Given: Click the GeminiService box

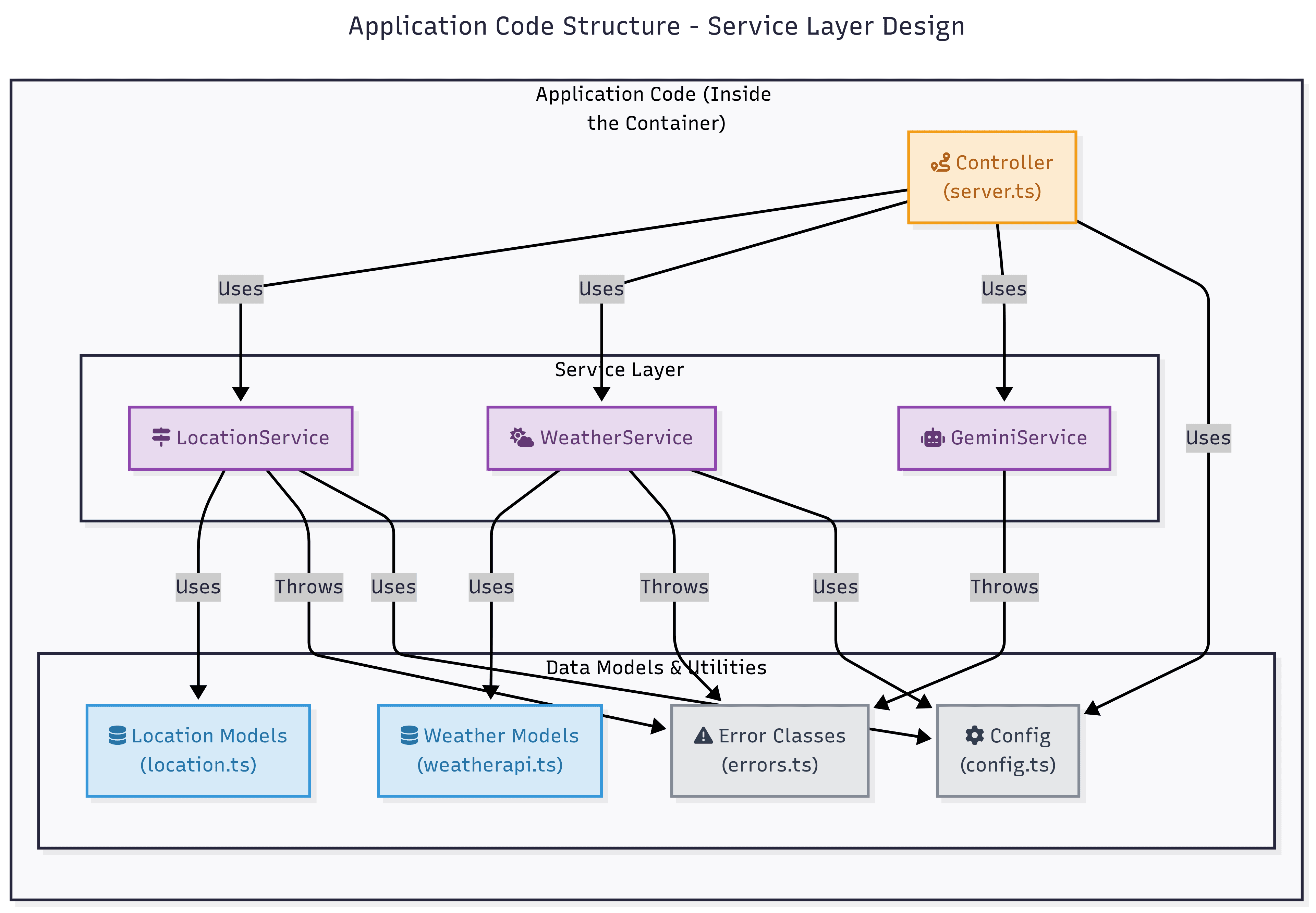Looking at the screenshot, I should coord(1004,437).
